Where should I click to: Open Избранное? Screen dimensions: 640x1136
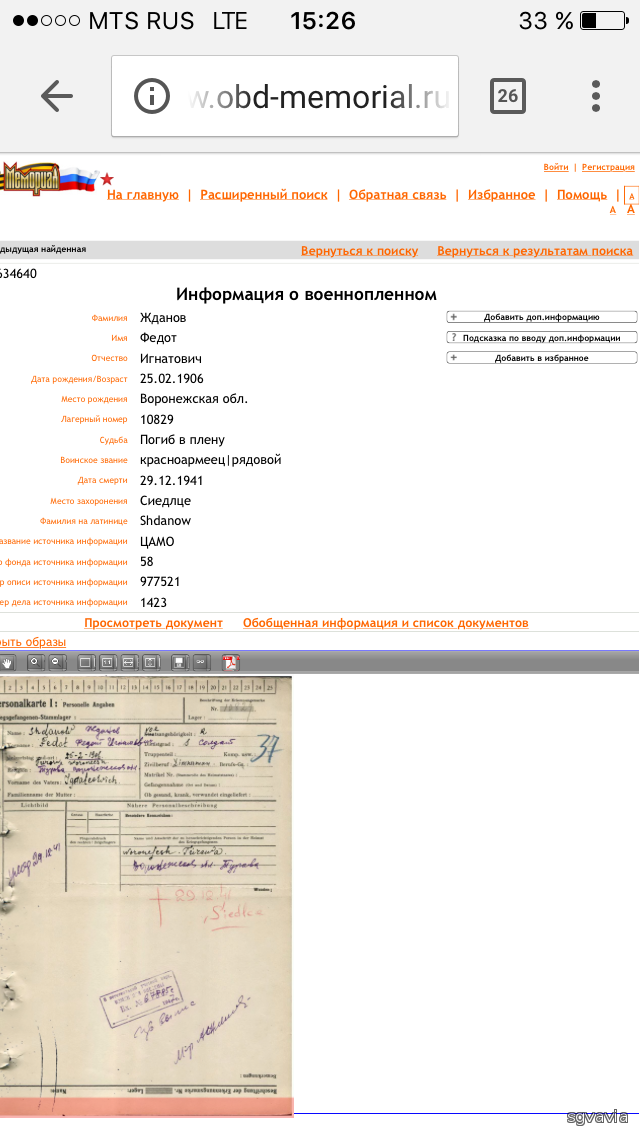(x=502, y=195)
